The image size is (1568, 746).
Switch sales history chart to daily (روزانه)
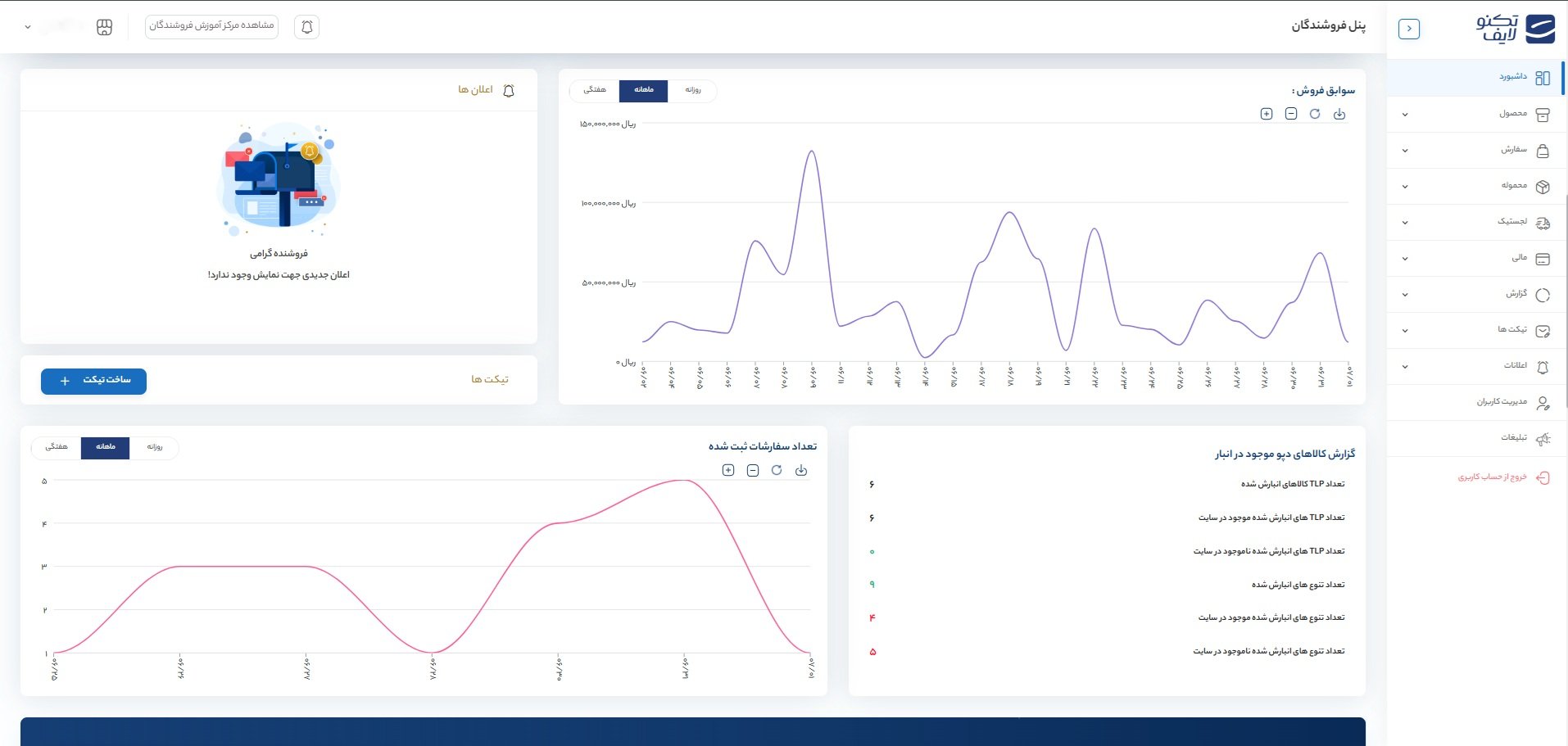tap(693, 90)
